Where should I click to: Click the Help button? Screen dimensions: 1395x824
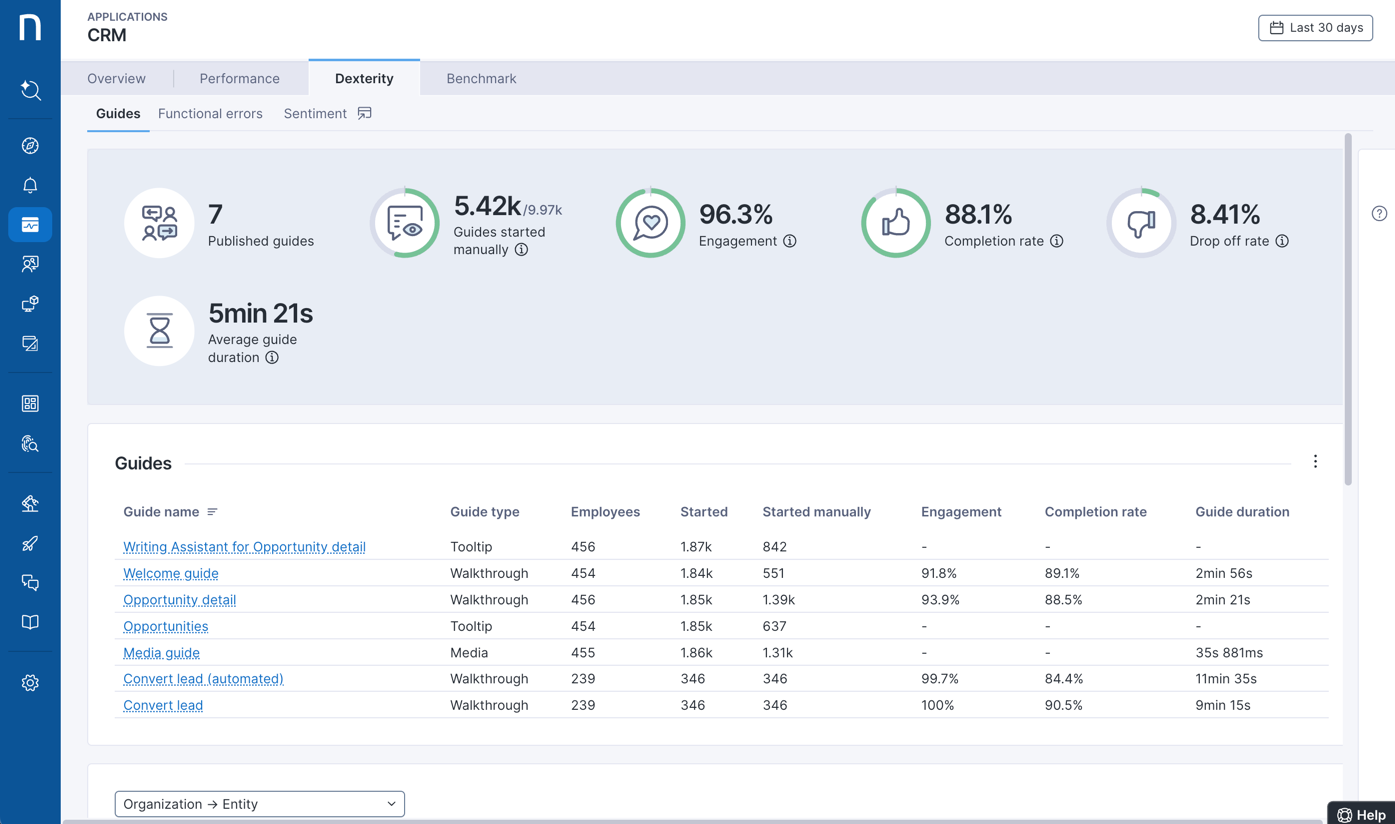(1361, 814)
